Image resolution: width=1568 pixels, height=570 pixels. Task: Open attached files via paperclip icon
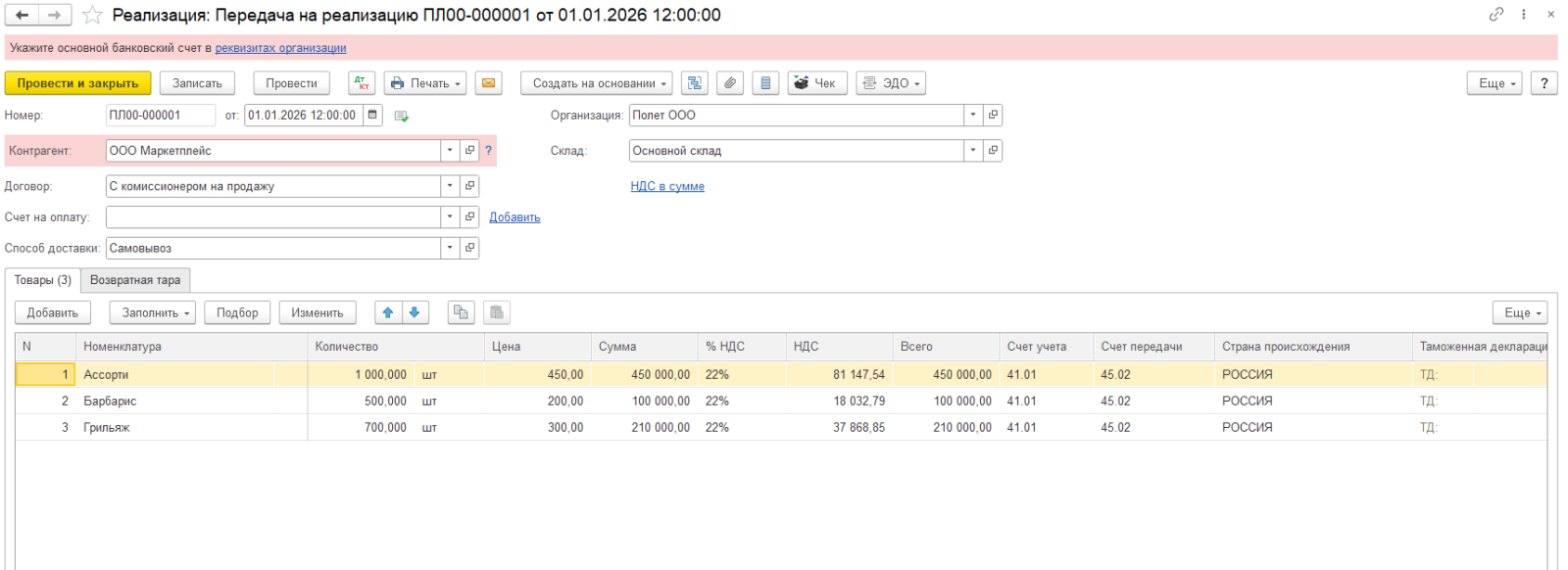(x=730, y=83)
